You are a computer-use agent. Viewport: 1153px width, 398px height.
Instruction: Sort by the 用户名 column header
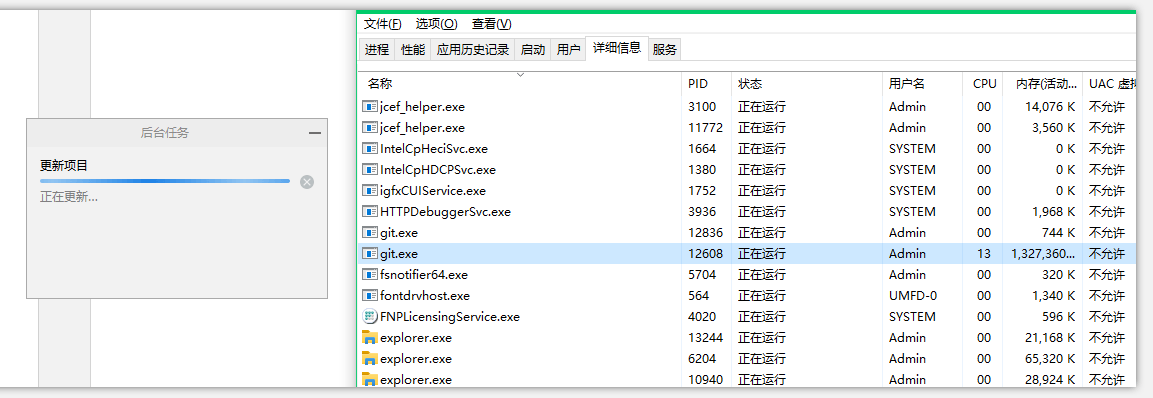point(922,84)
